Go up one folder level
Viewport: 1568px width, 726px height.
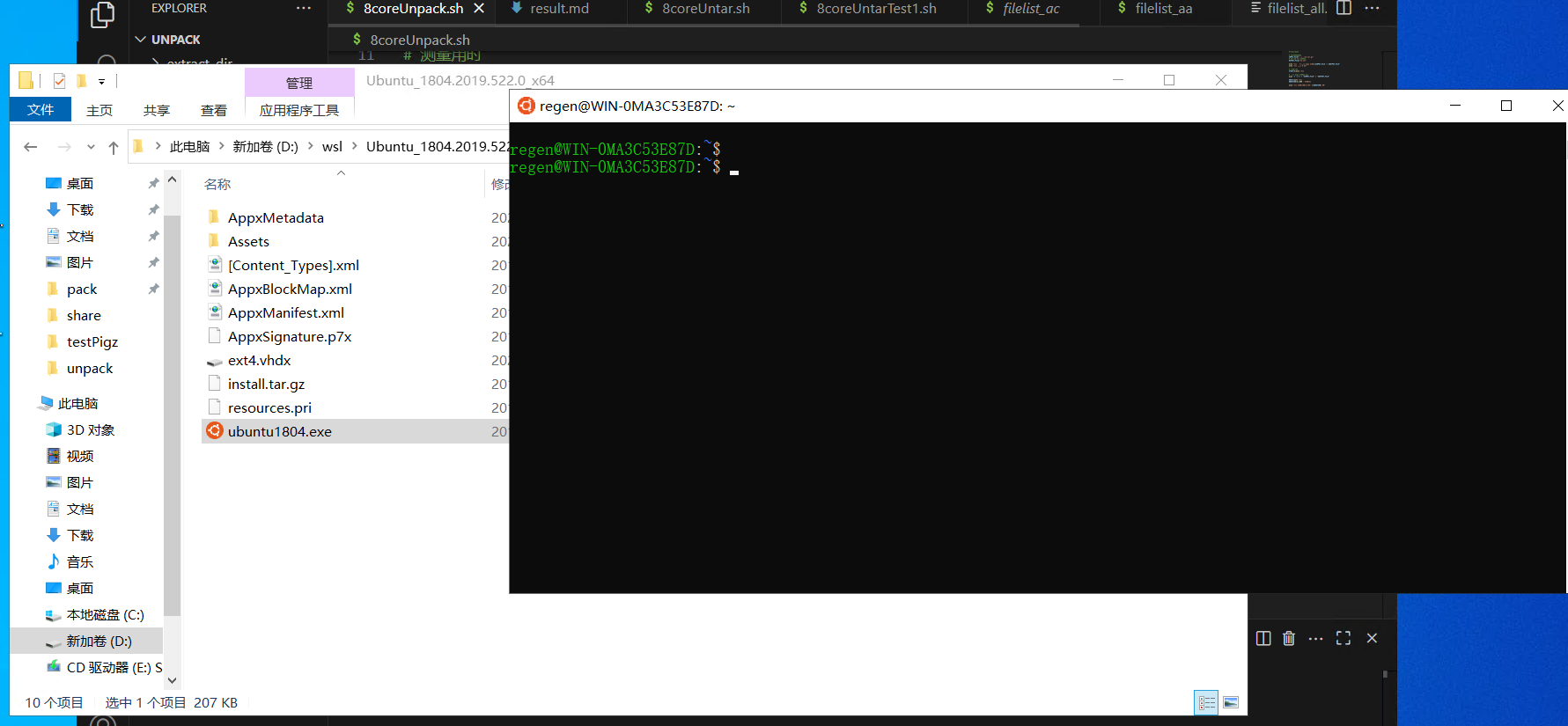tap(114, 147)
